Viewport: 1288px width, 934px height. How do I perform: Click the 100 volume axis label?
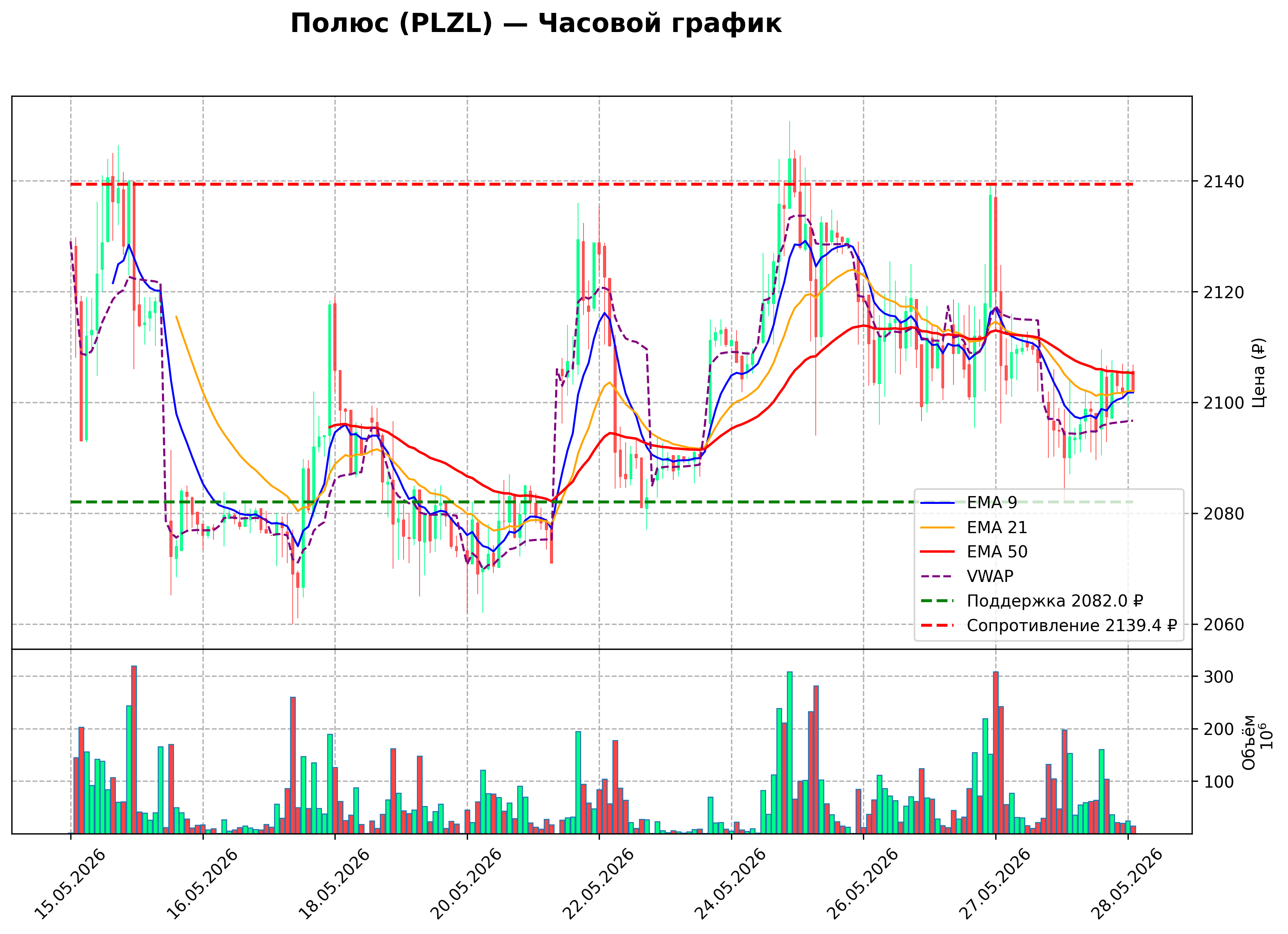(x=1218, y=782)
